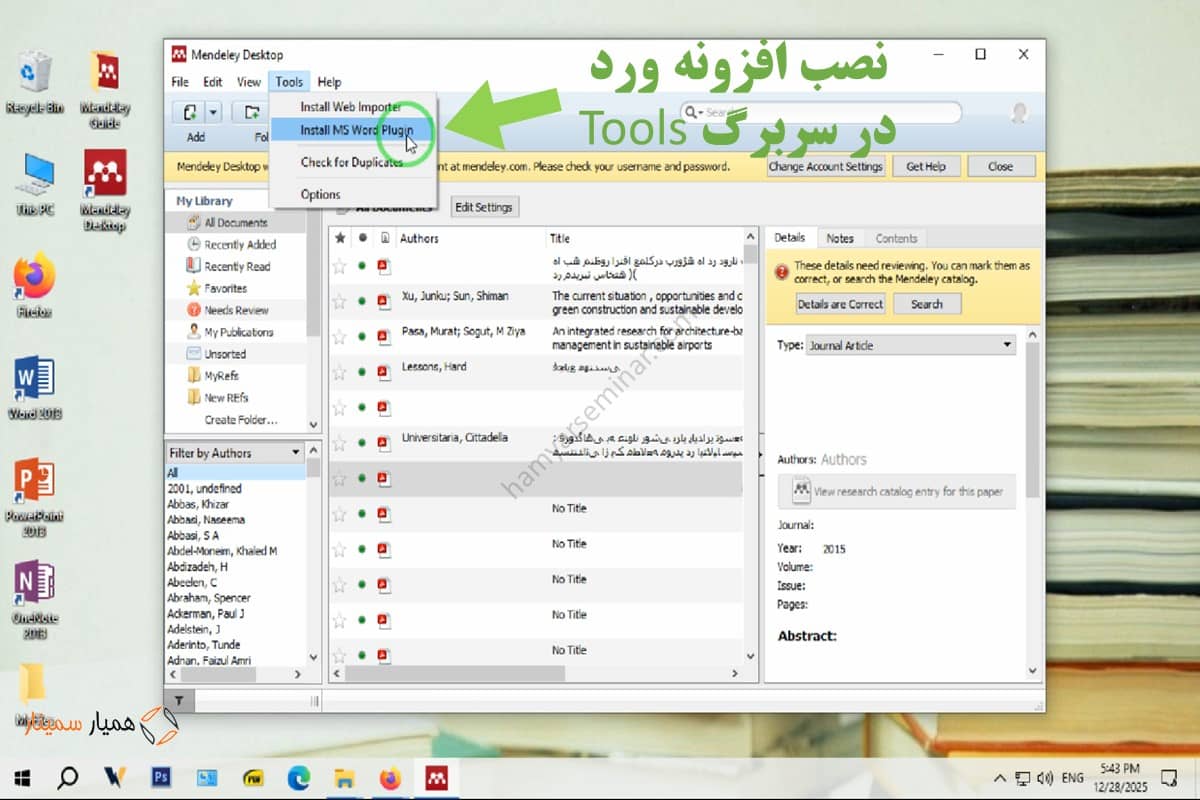Open the Help menu

[x=329, y=82]
